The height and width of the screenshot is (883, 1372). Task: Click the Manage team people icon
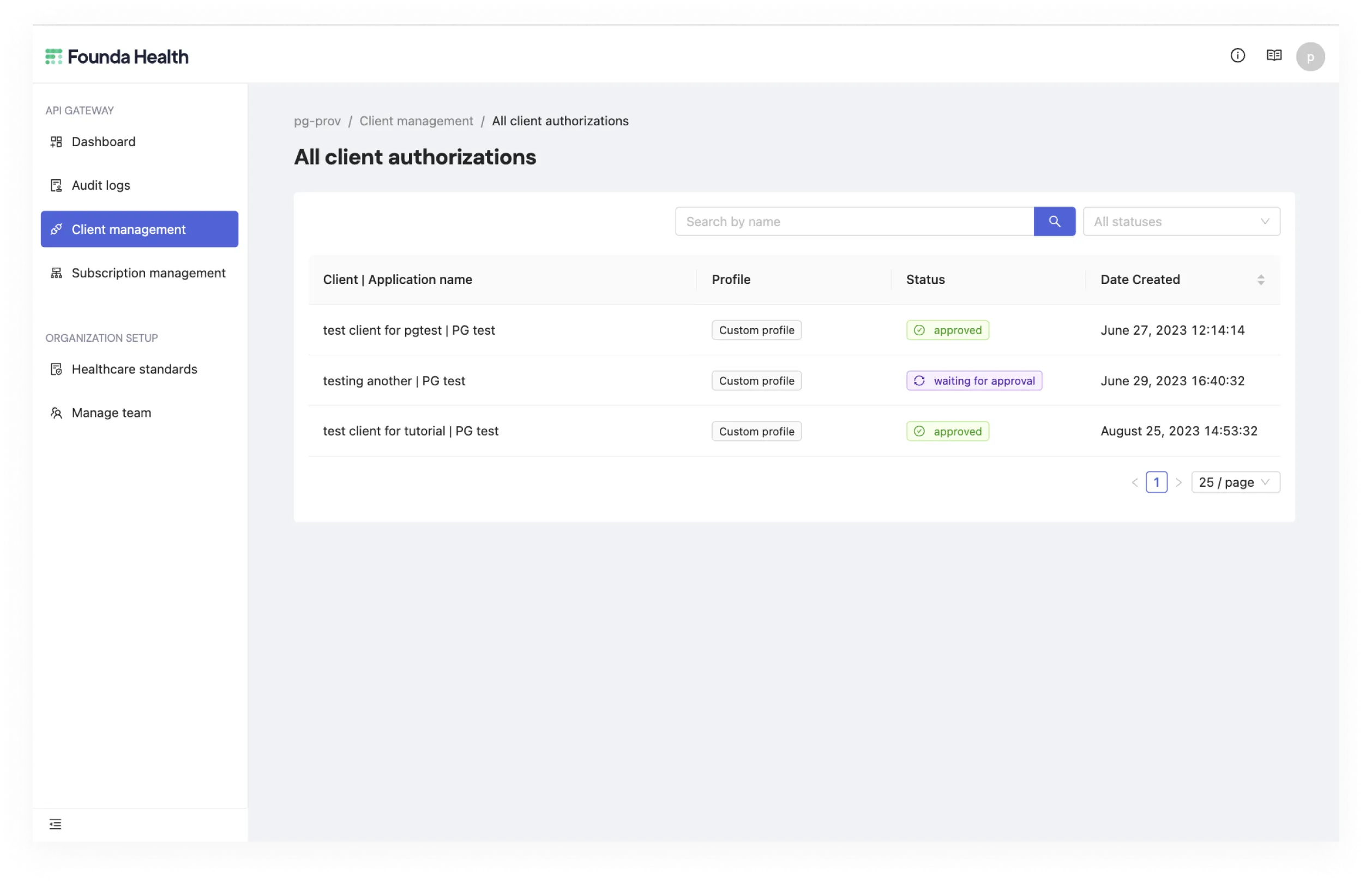56,413
